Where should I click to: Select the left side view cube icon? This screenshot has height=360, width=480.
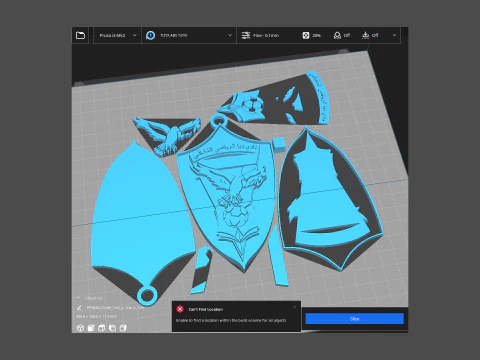pyautogui.click(x=112, y=328)
